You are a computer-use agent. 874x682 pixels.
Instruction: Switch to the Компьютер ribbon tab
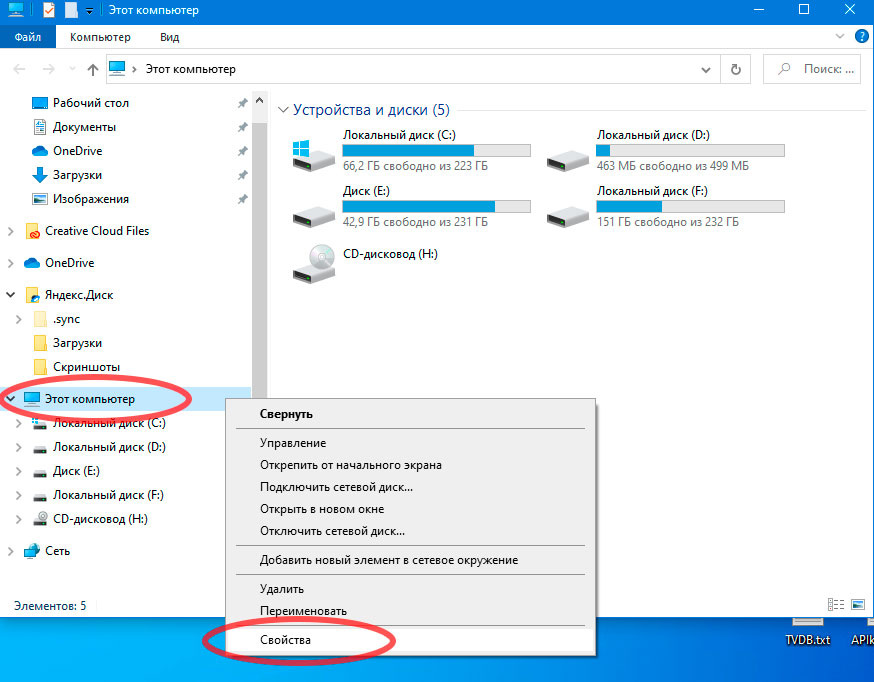pyautogui.click(x=100, y=37)
